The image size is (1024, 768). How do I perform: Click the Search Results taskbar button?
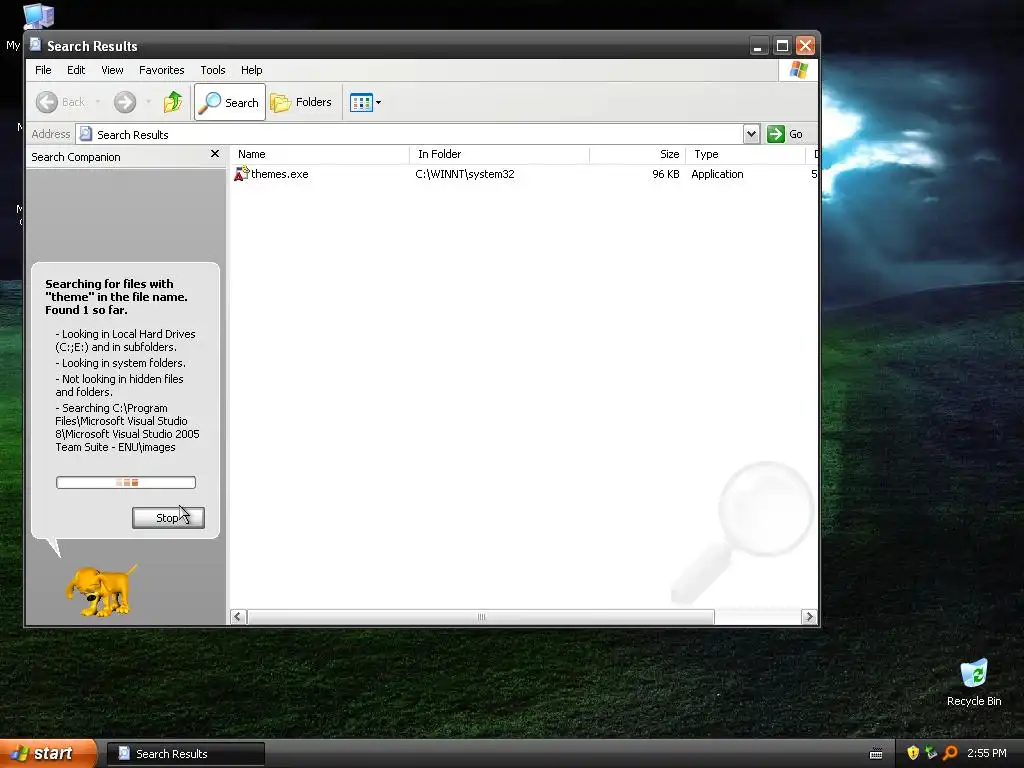[x=185, y=754]
